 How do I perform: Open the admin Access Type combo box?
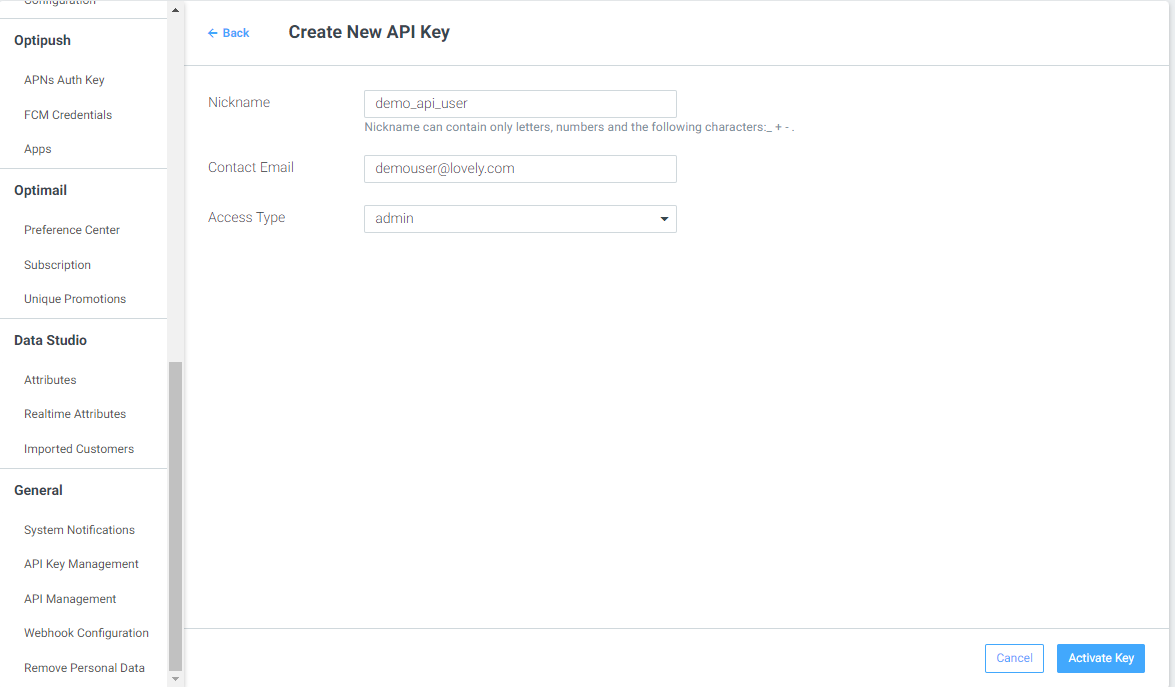click(520, 219)
